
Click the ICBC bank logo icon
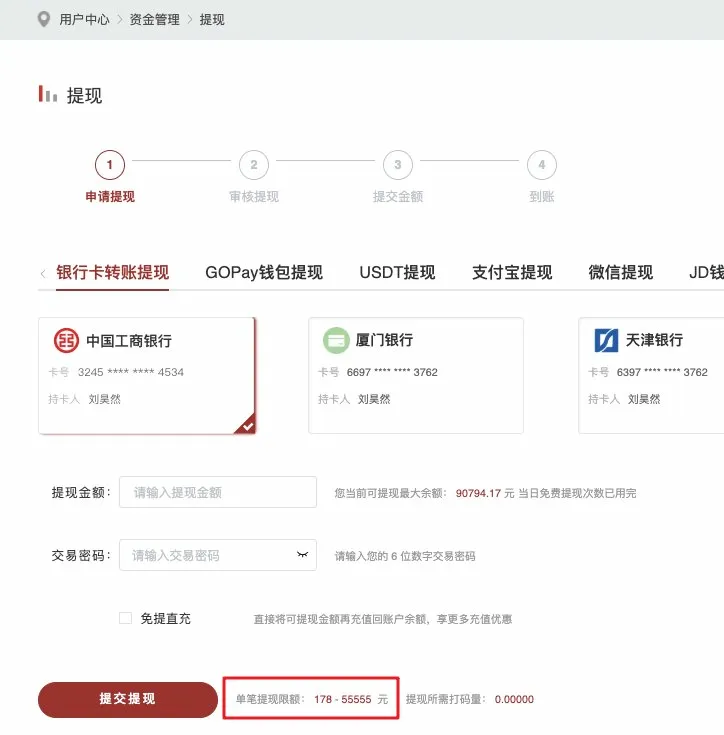pos(66,340)
